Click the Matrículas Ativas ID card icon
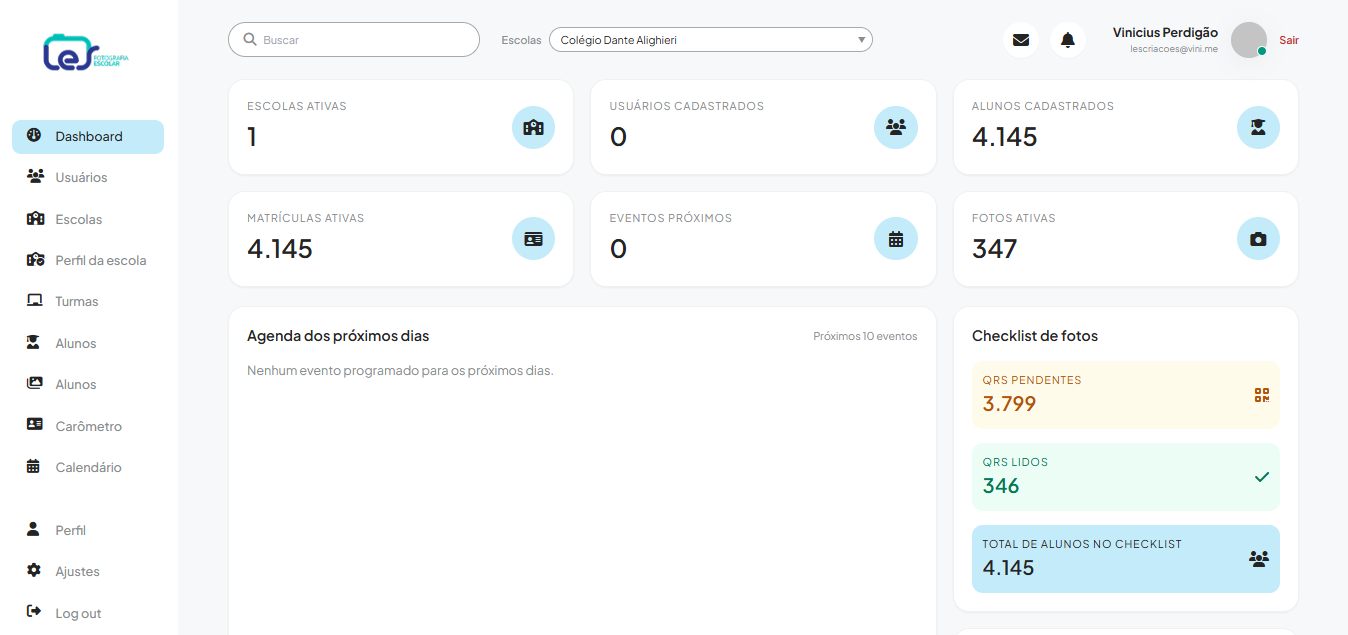This screenshot has height=635, width=1348. [533, 240]
